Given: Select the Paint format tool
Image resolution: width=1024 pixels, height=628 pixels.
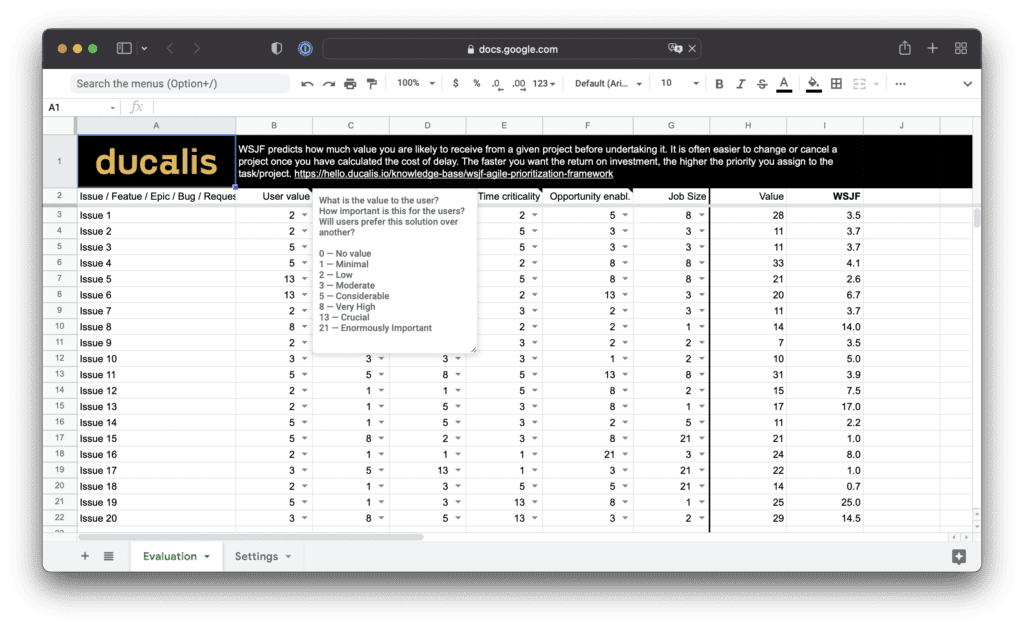Looking at the screenshot, I should [x=372, y=83].
